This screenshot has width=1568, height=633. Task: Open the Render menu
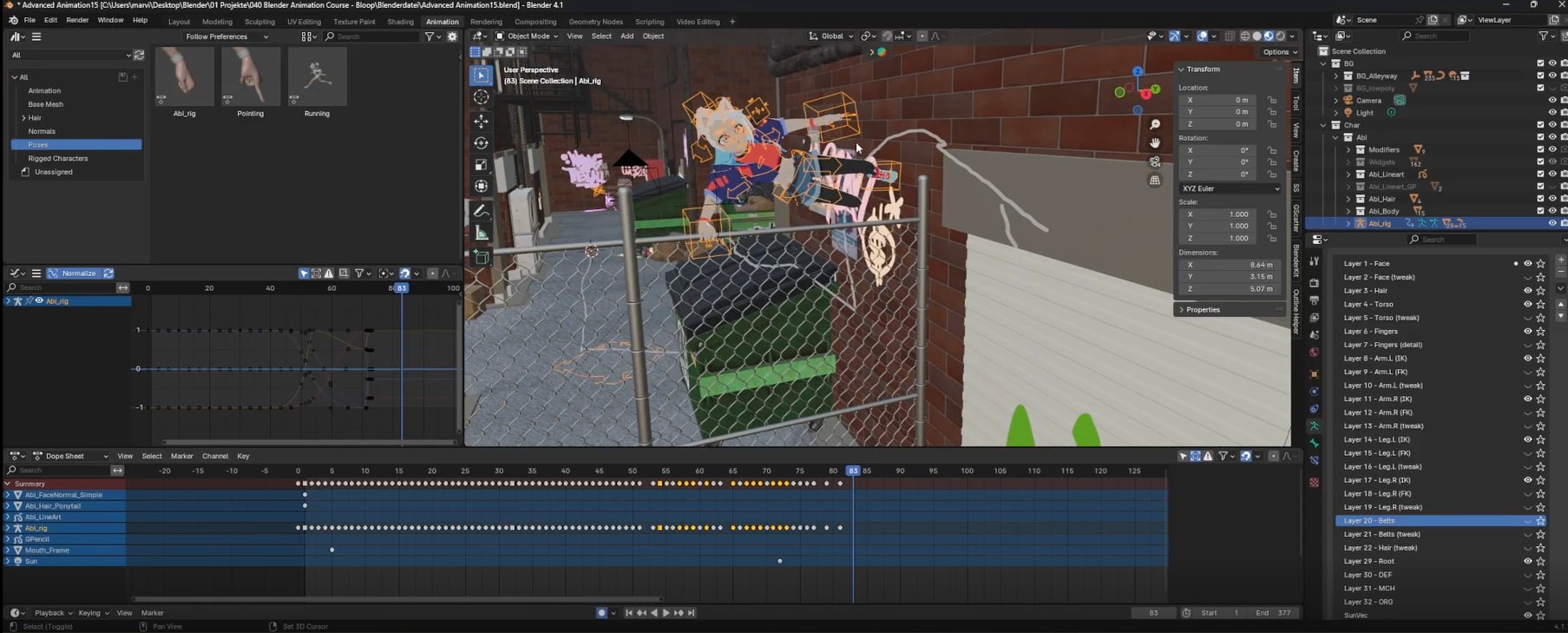pos(77,20)
